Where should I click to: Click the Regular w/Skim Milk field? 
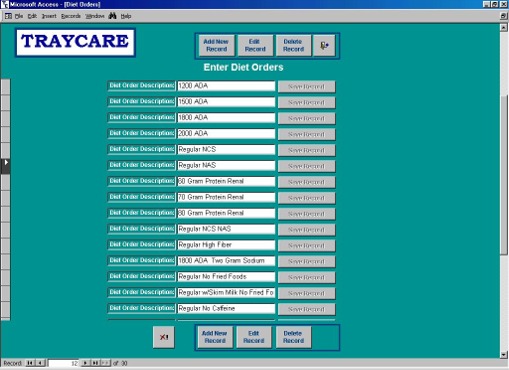click(x=226, y=292)
